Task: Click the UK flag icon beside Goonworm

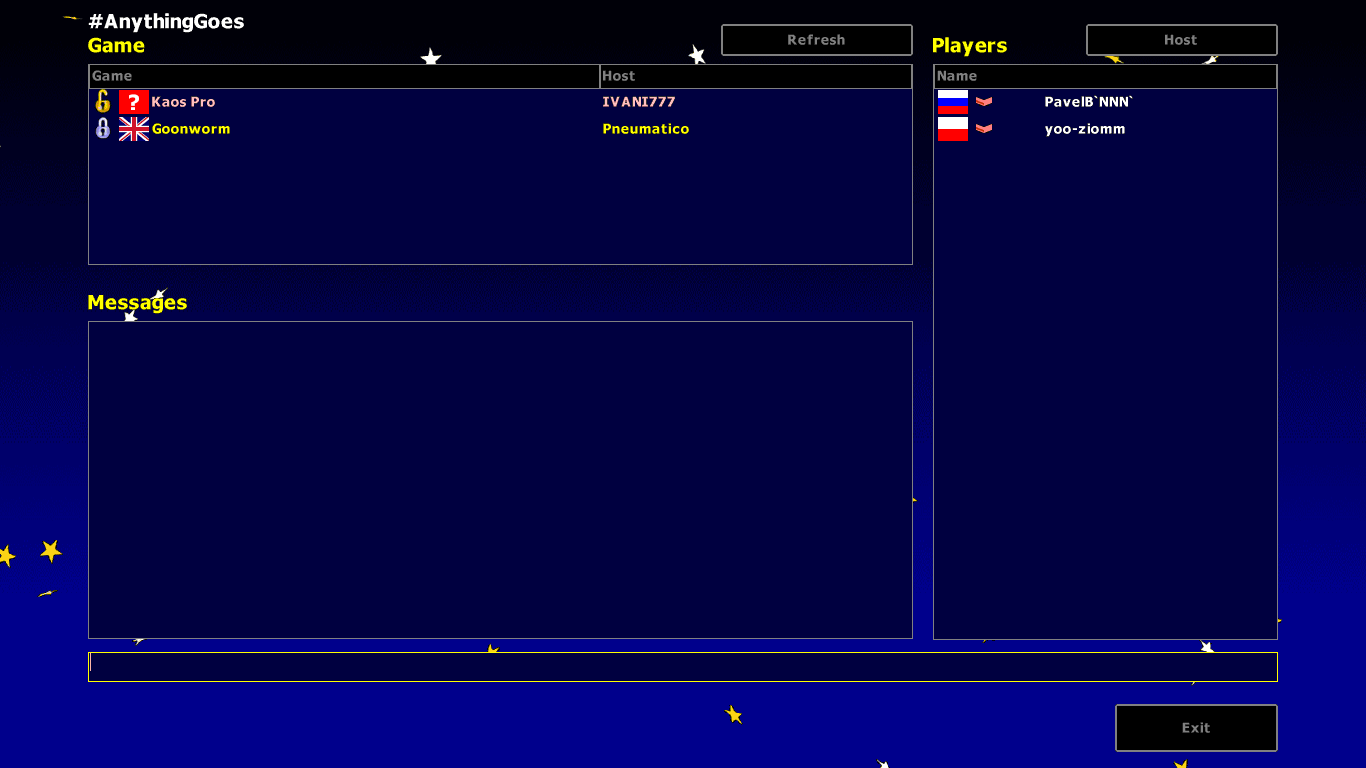Action: click(x=133, y=129)
